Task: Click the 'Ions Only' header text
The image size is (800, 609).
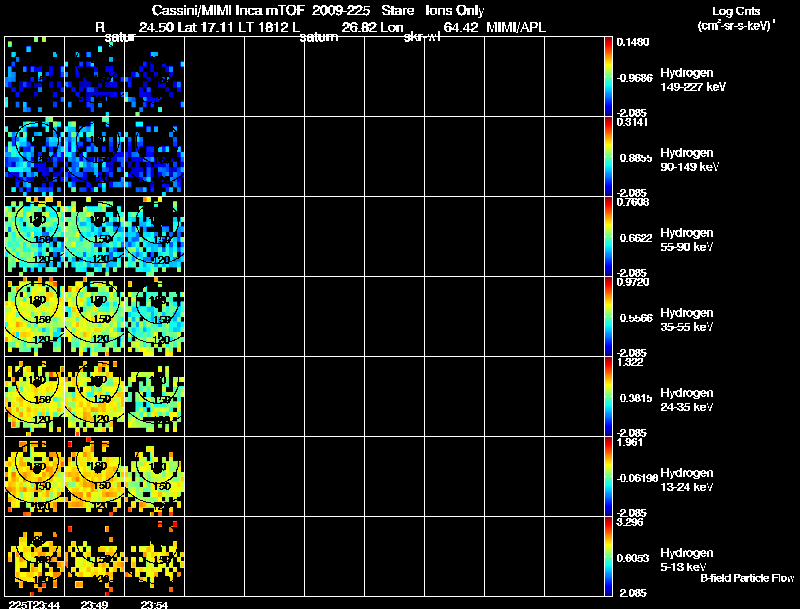Action: click(x=454, y=11)
